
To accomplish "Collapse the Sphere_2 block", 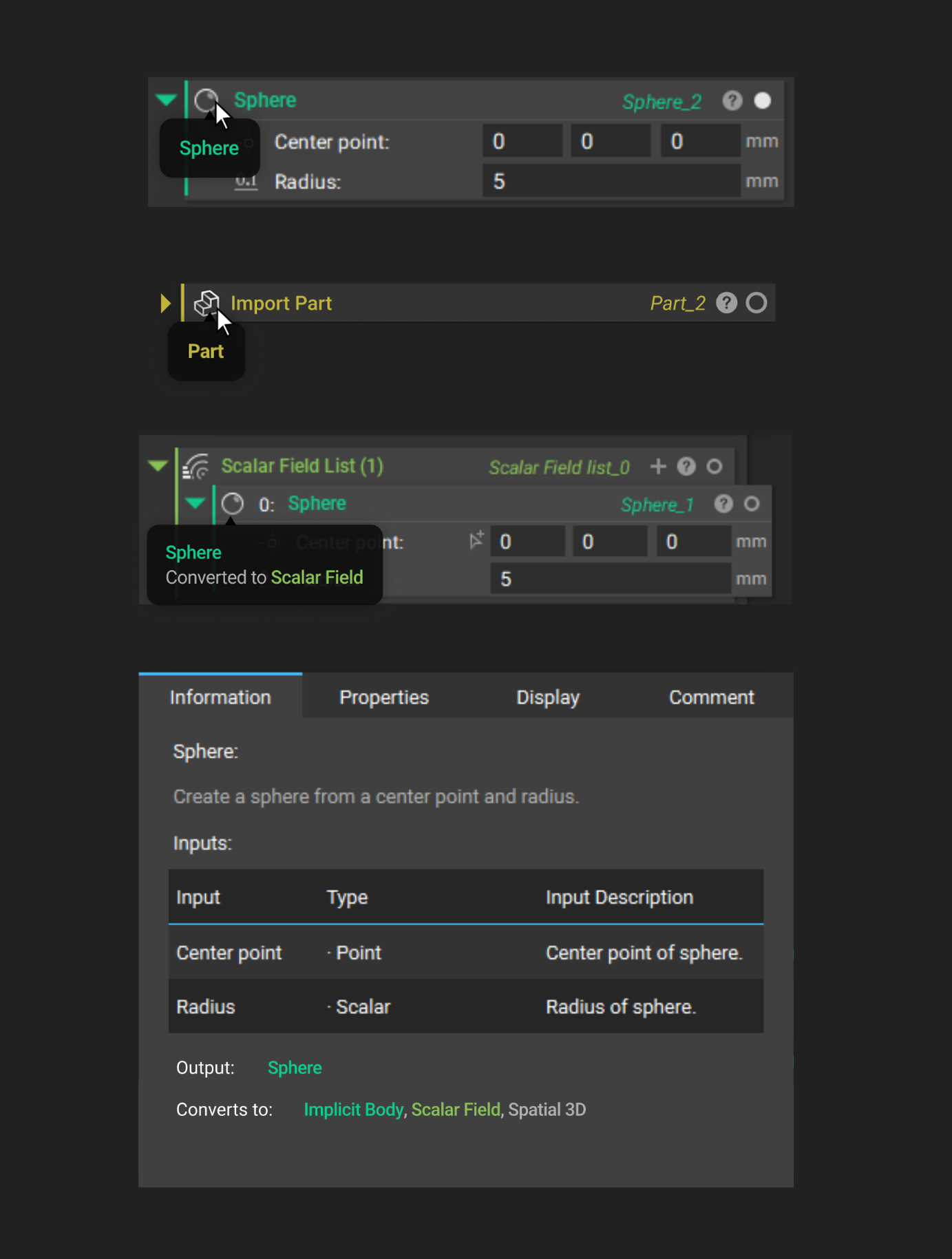I will [x=166, y=100].
